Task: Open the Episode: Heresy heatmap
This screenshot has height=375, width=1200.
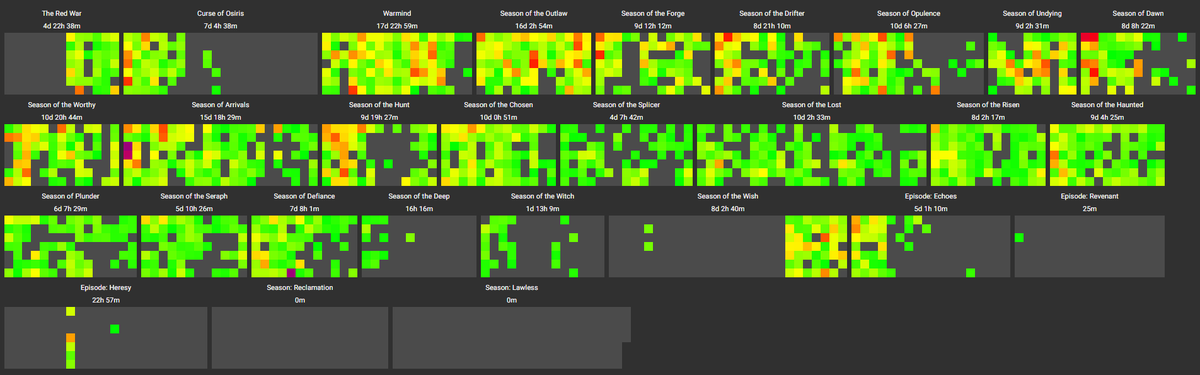Action: coord(105,338)
